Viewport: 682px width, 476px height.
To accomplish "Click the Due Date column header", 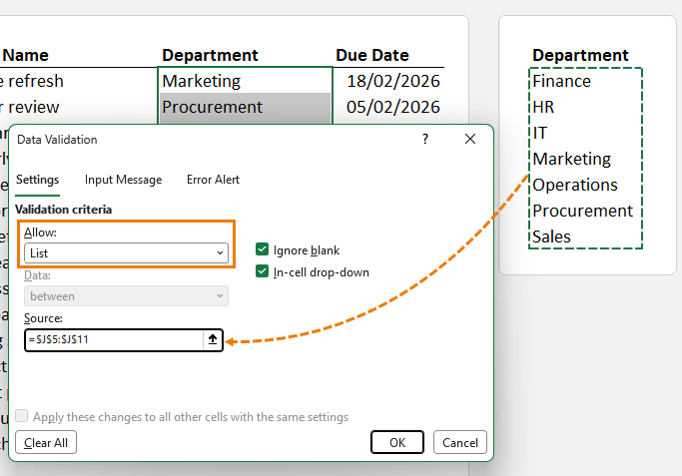I will (x=372, y=55).
